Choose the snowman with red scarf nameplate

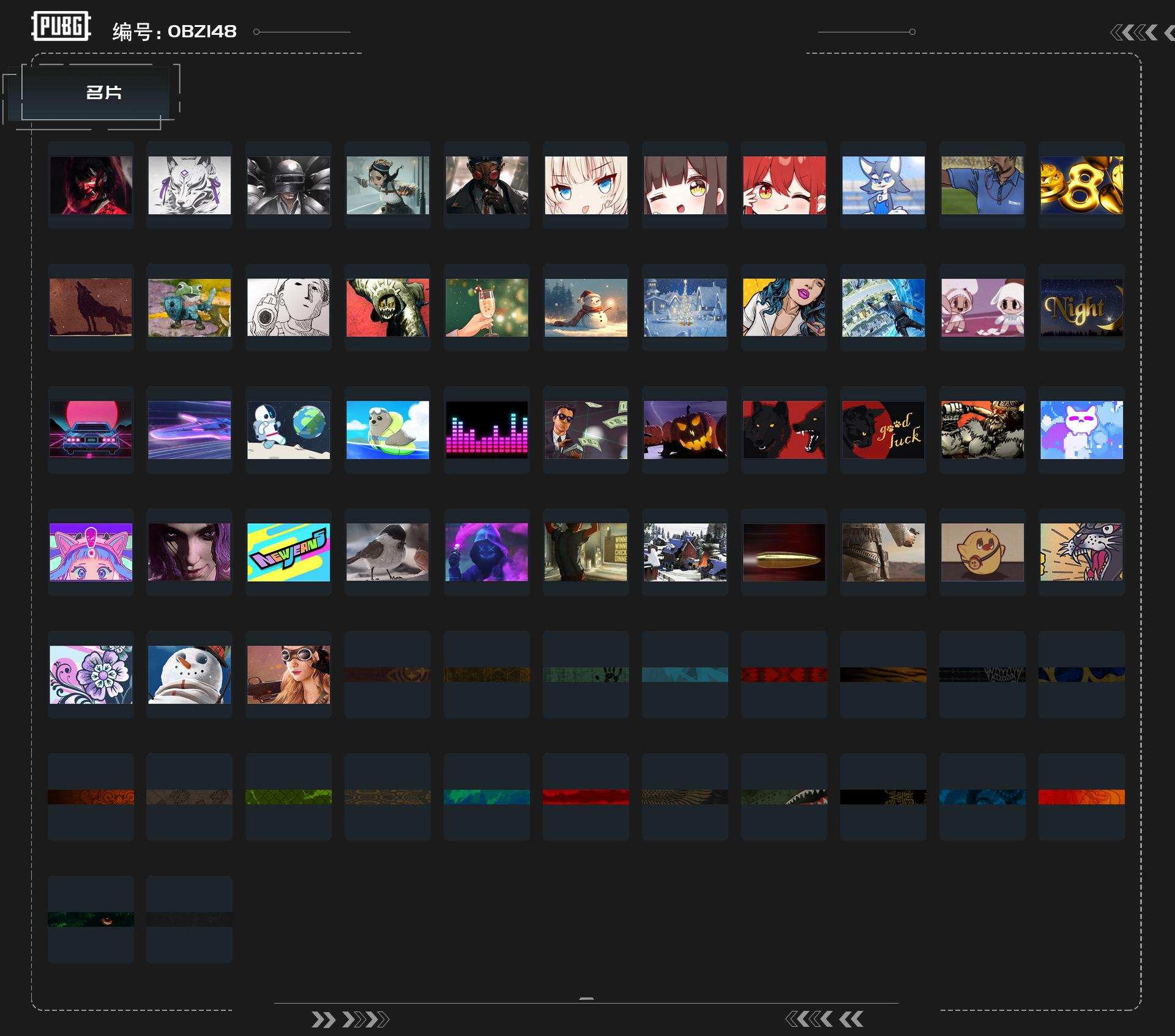tap(586, 307)
